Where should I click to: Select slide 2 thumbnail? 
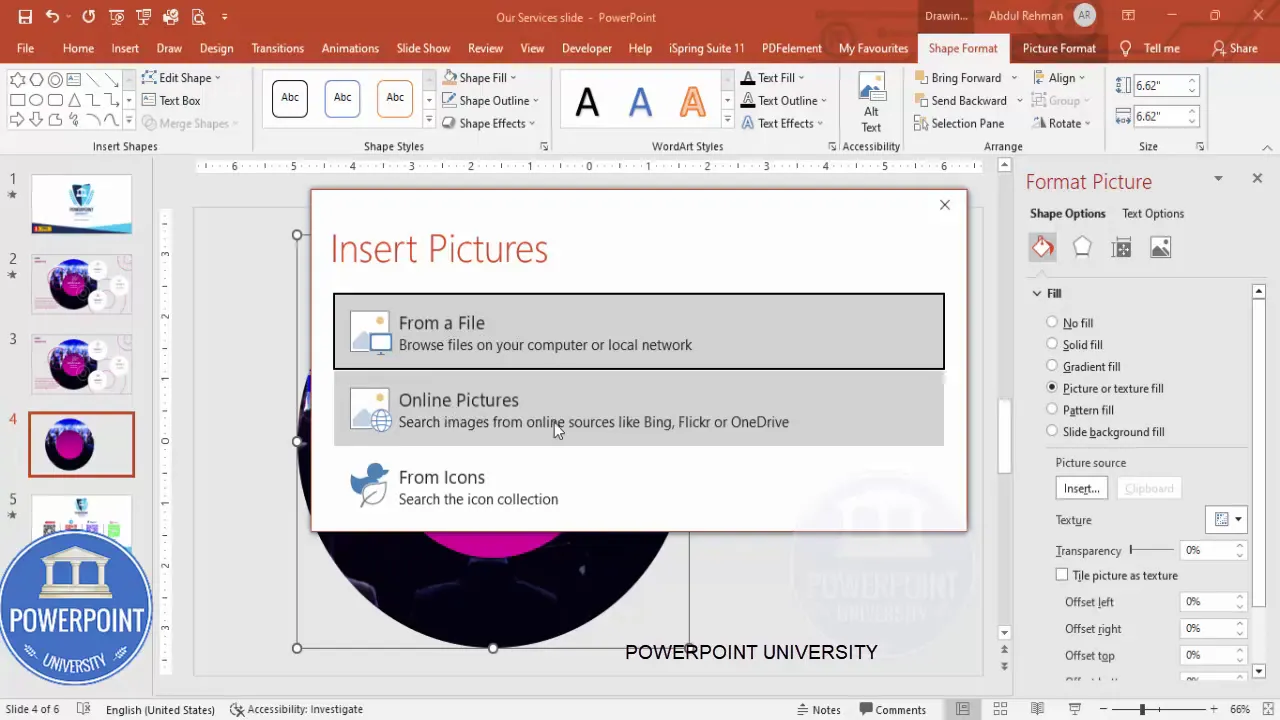[x=81, y=284]
